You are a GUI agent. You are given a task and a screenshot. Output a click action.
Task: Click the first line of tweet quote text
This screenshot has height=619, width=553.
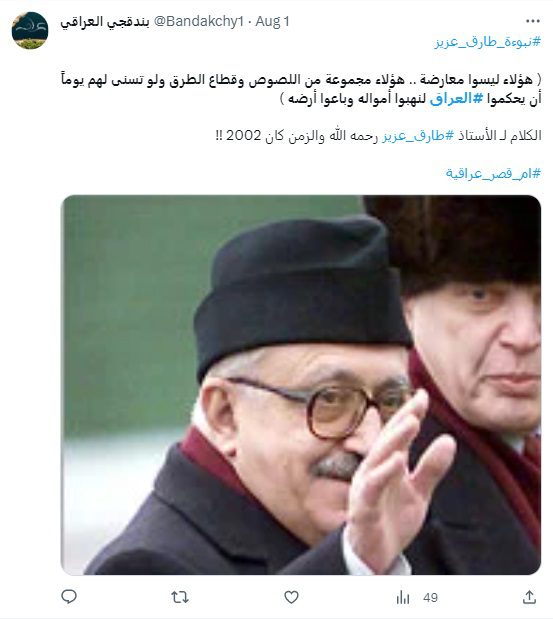[301, 79]
